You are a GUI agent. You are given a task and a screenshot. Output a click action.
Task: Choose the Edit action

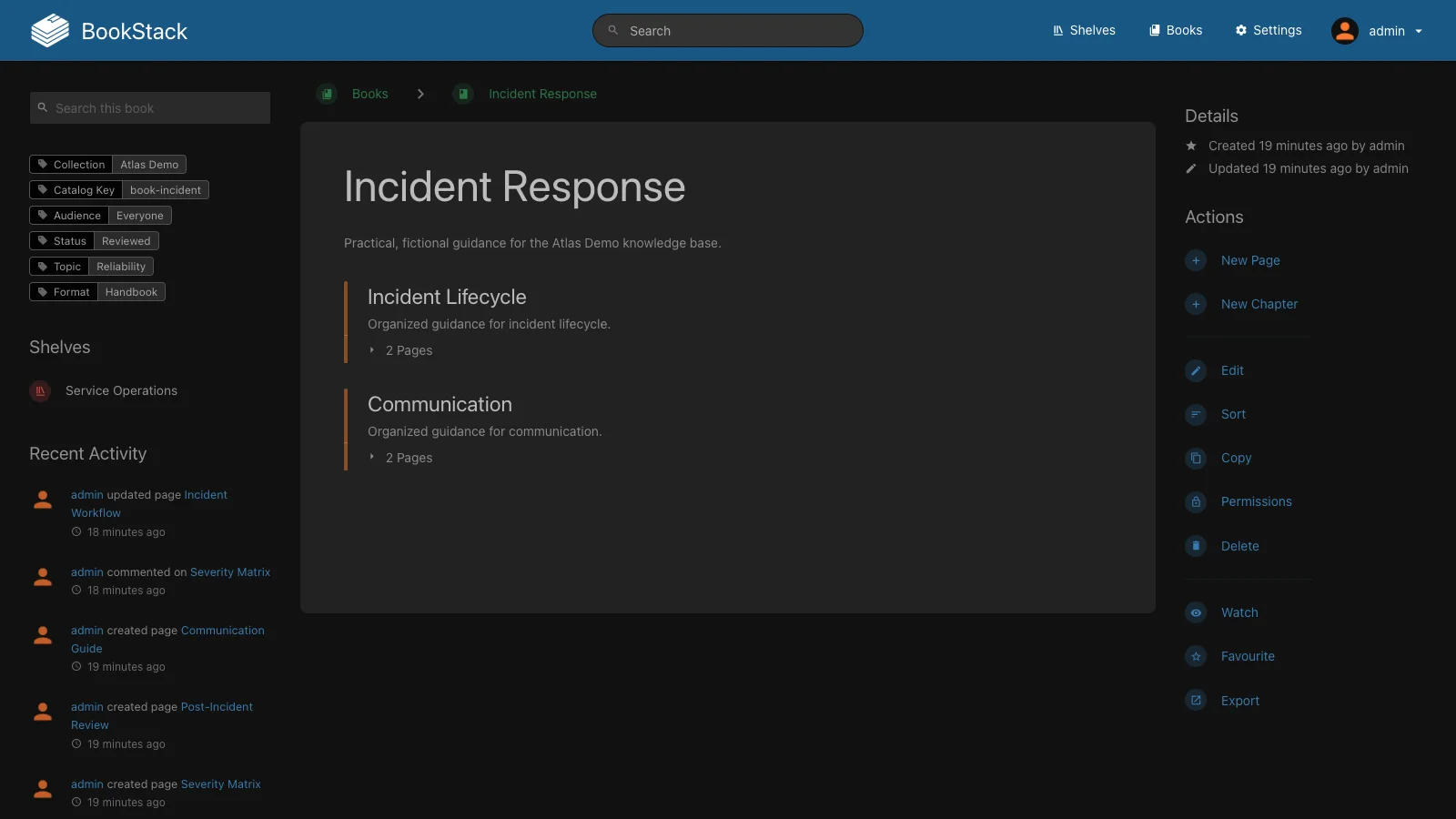pos(1232,370)
